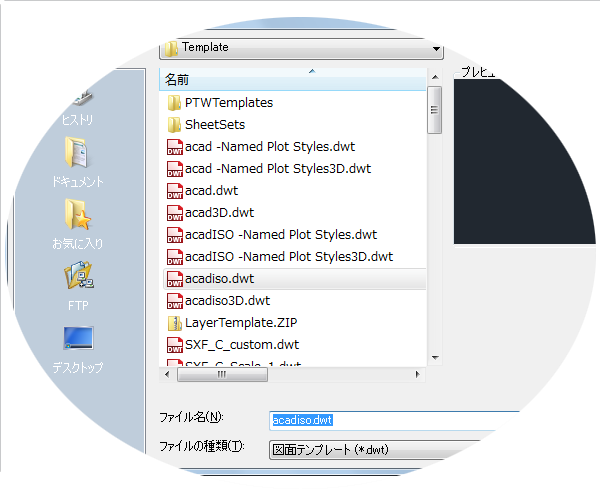Click the file name (ファイル名) input field
The image size is (613, 492).
tap(395, 421)
